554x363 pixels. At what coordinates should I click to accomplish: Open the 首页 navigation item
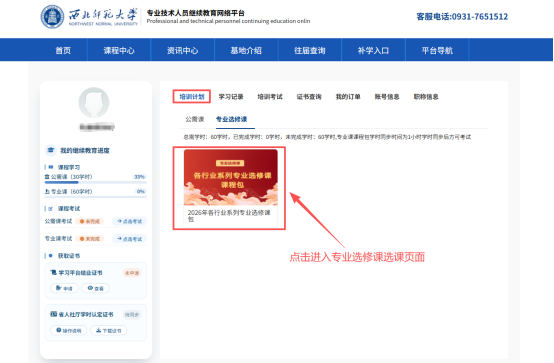63,51
